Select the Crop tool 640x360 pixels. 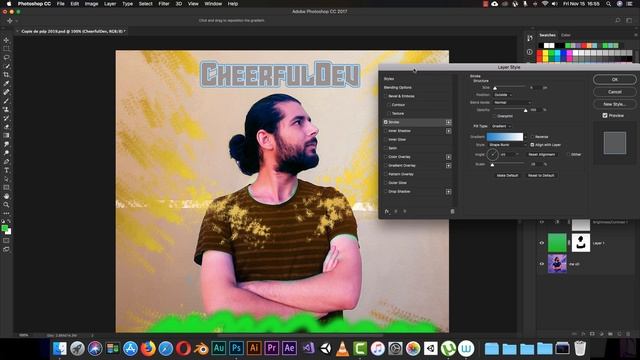(6, 75)
